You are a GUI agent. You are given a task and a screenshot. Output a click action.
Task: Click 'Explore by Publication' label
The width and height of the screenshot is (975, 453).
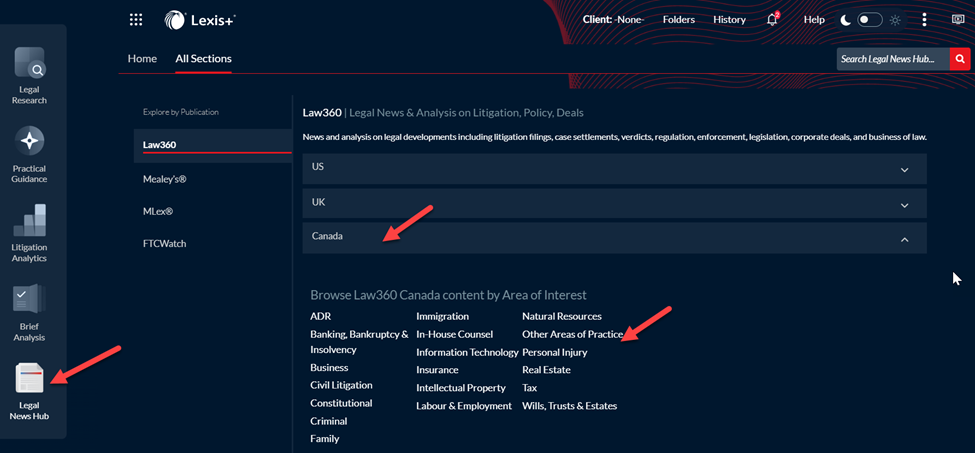[181, 112]
